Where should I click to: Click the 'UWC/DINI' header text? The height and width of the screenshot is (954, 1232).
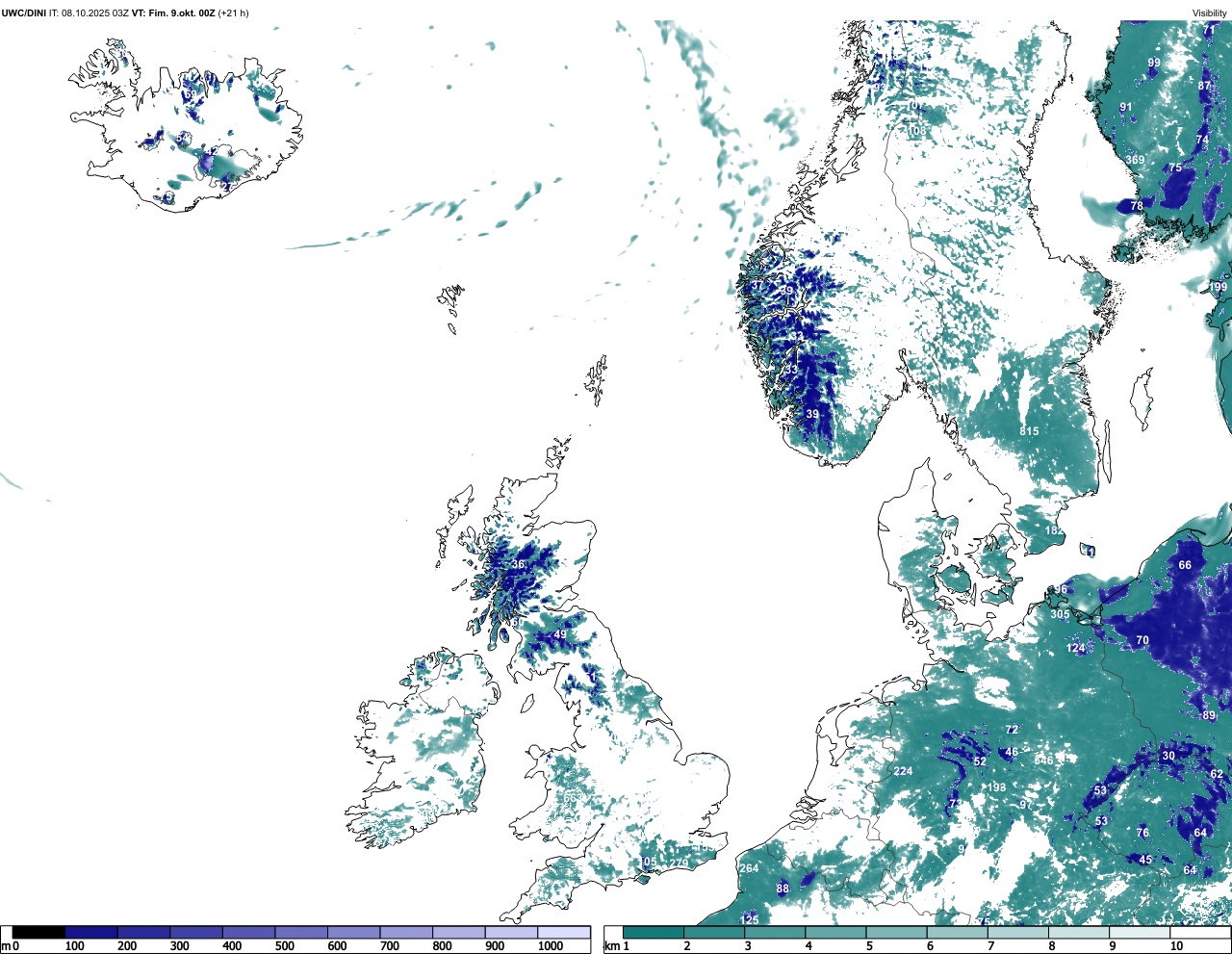click(24, 13)
